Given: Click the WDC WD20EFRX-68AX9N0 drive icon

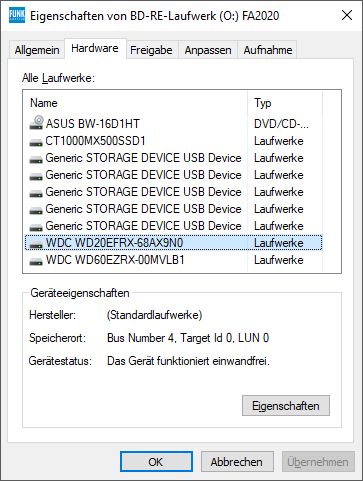Looking at the screenshot, I should [36, 244].
